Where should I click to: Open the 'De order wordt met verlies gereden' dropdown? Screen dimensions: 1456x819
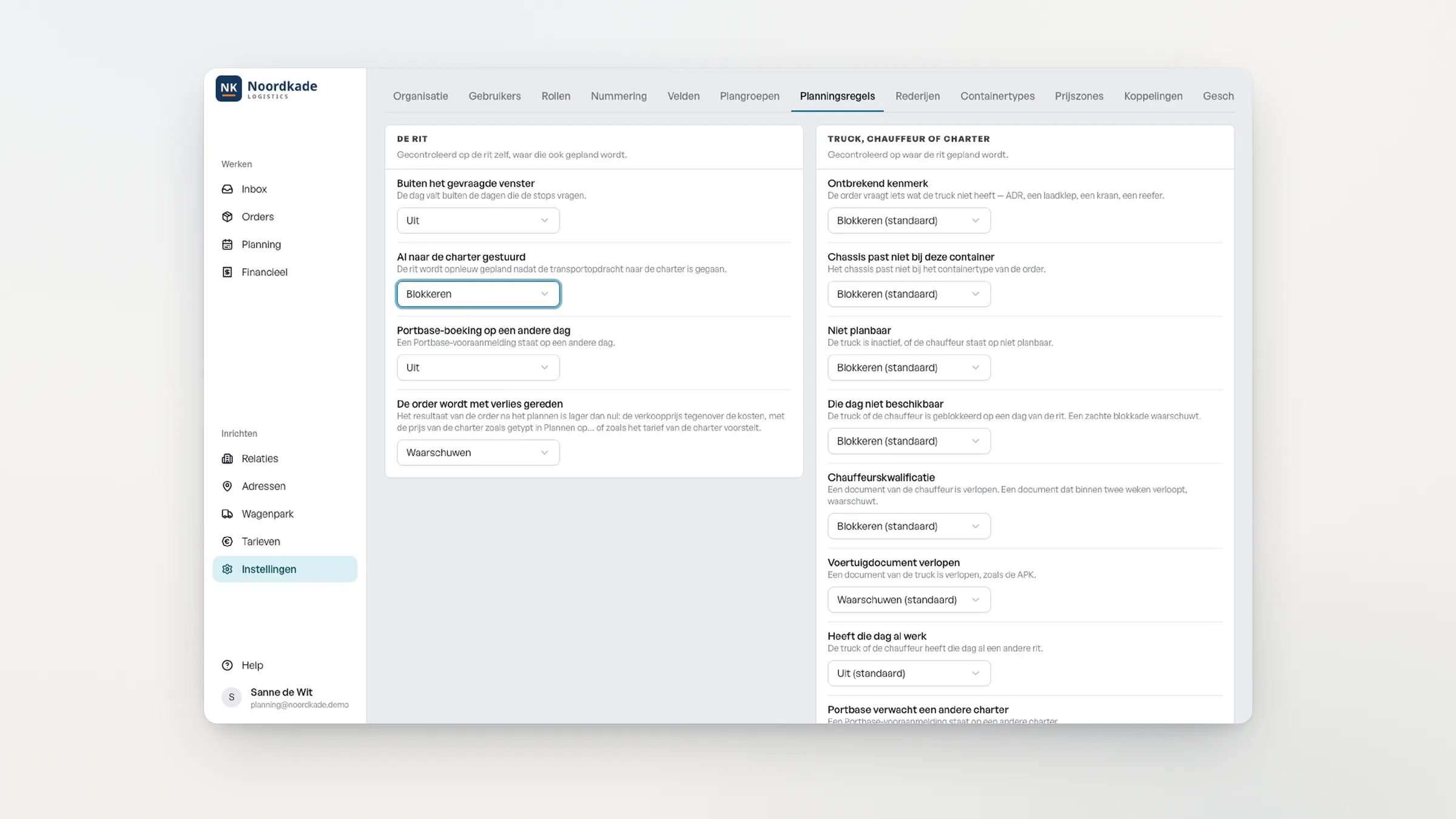[478, 453]
